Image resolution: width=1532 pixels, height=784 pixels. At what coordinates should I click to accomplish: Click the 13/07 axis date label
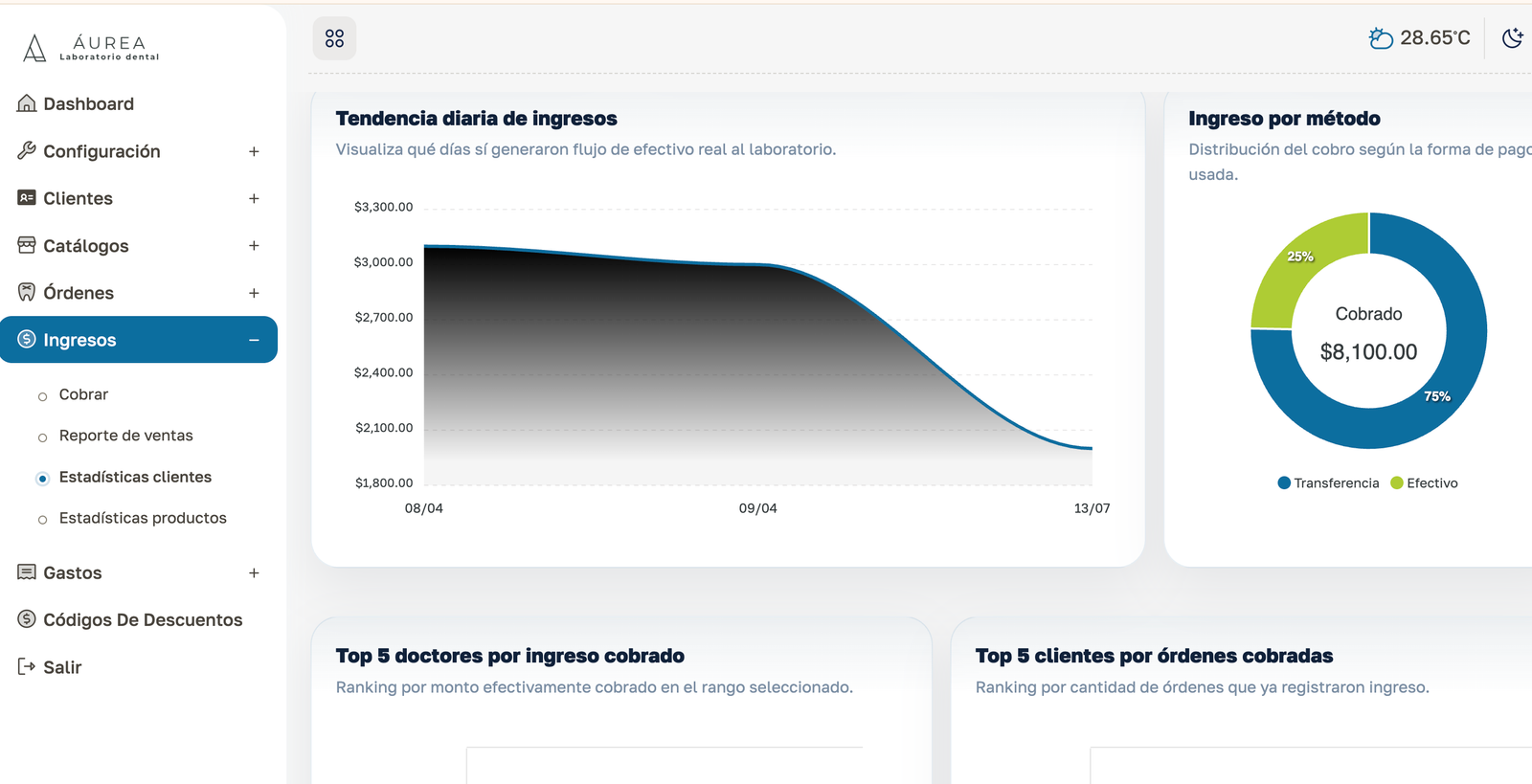(x=1092, y=508)
